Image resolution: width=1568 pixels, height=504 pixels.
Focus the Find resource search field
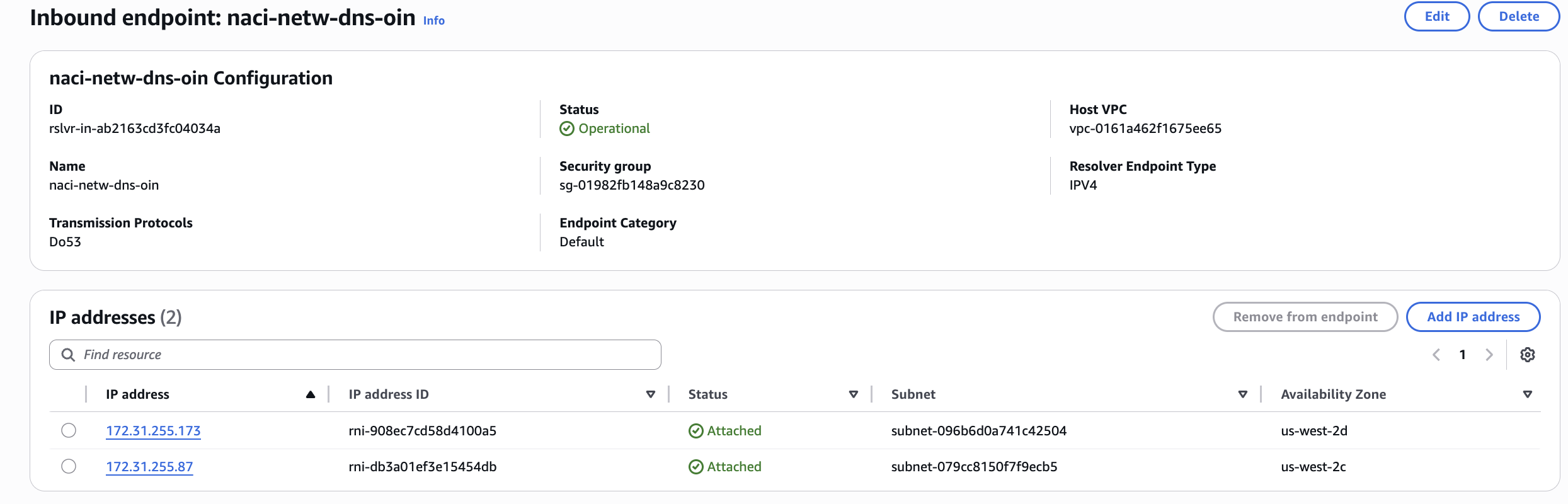365,355
